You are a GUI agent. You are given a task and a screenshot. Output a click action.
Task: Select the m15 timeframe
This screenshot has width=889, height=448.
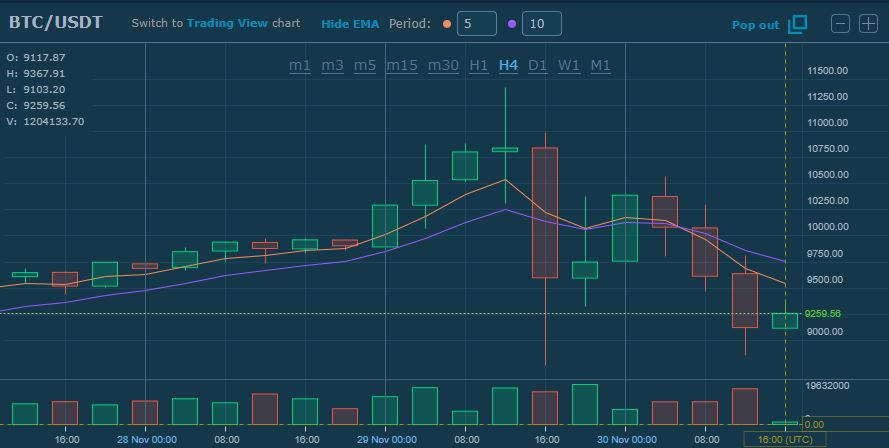pyautogui.click(x=402, y=65)
